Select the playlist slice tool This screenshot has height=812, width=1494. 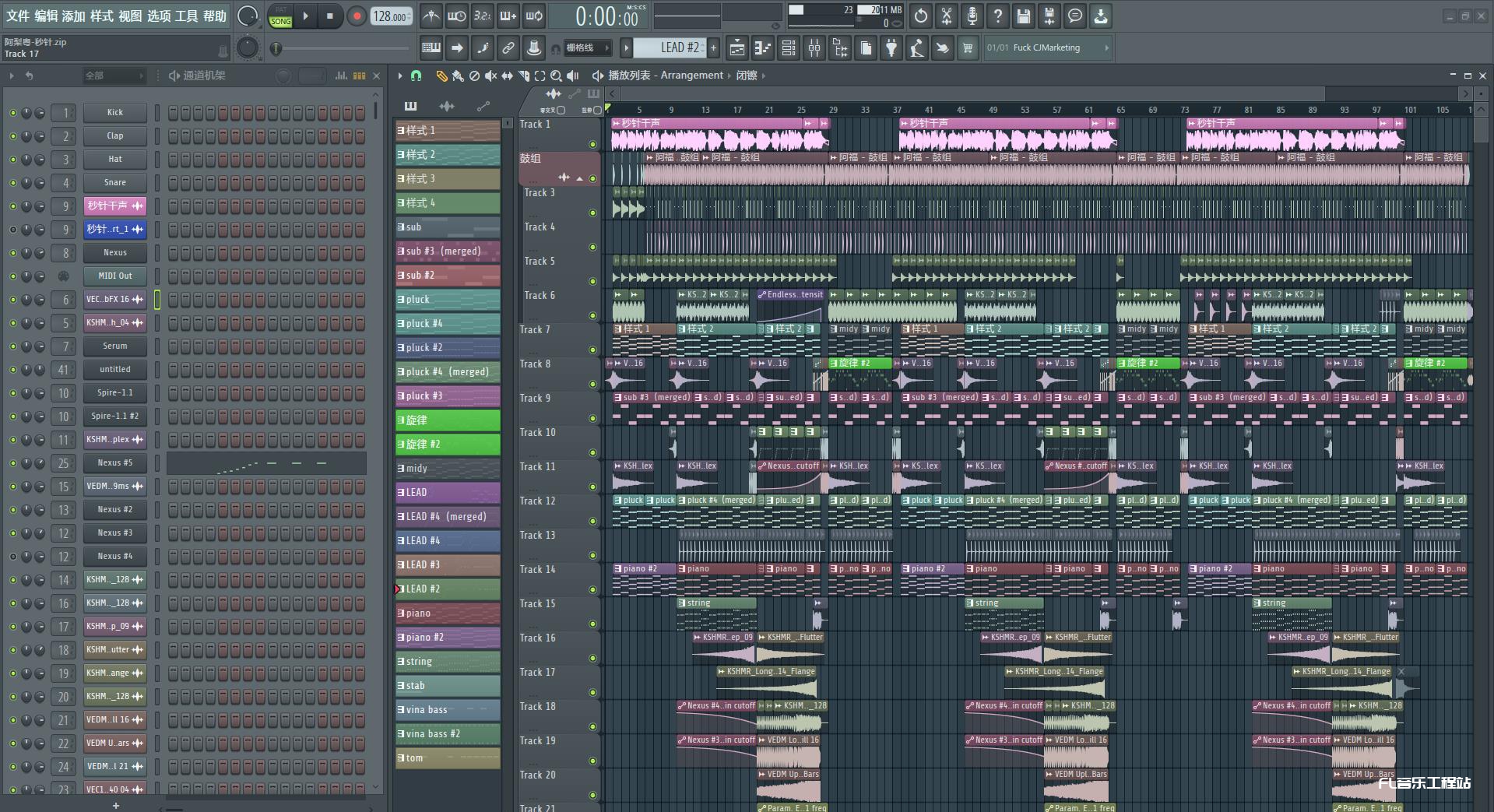(523, 76)
